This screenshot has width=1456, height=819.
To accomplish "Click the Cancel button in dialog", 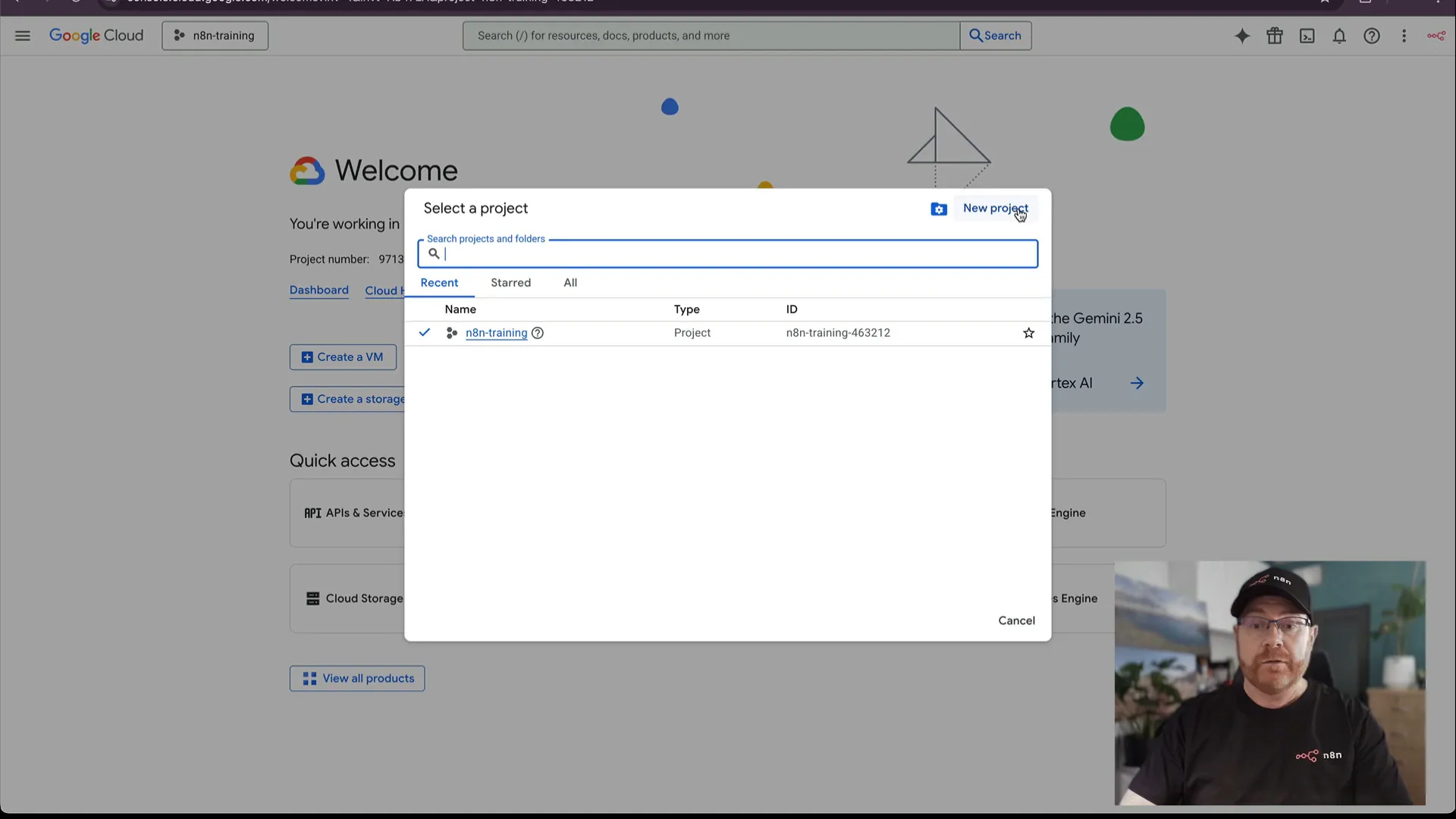I will [1016, 620].
